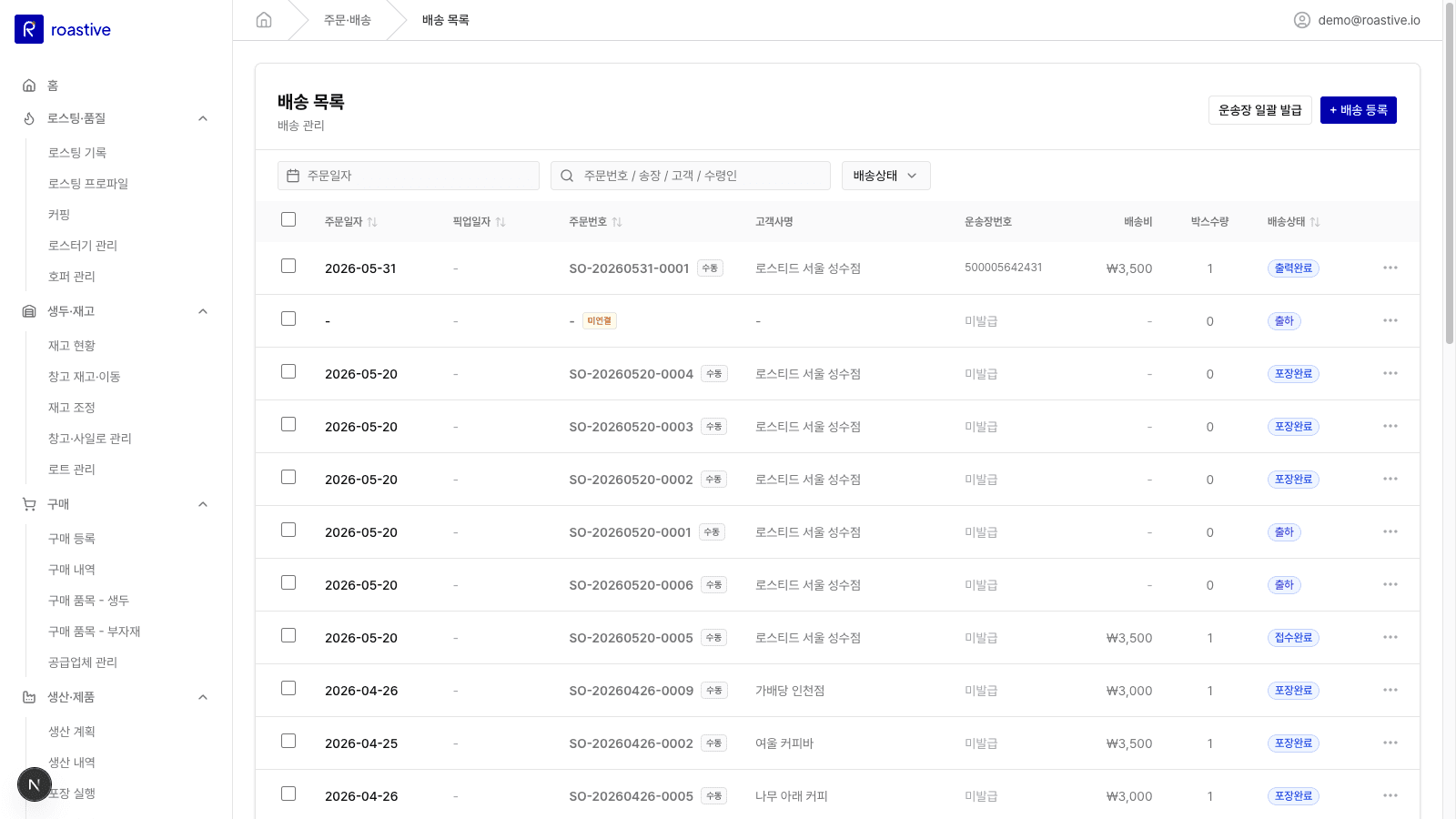Check the row SO-20260520-0006

pyautogui.click(x=288, y=582)
